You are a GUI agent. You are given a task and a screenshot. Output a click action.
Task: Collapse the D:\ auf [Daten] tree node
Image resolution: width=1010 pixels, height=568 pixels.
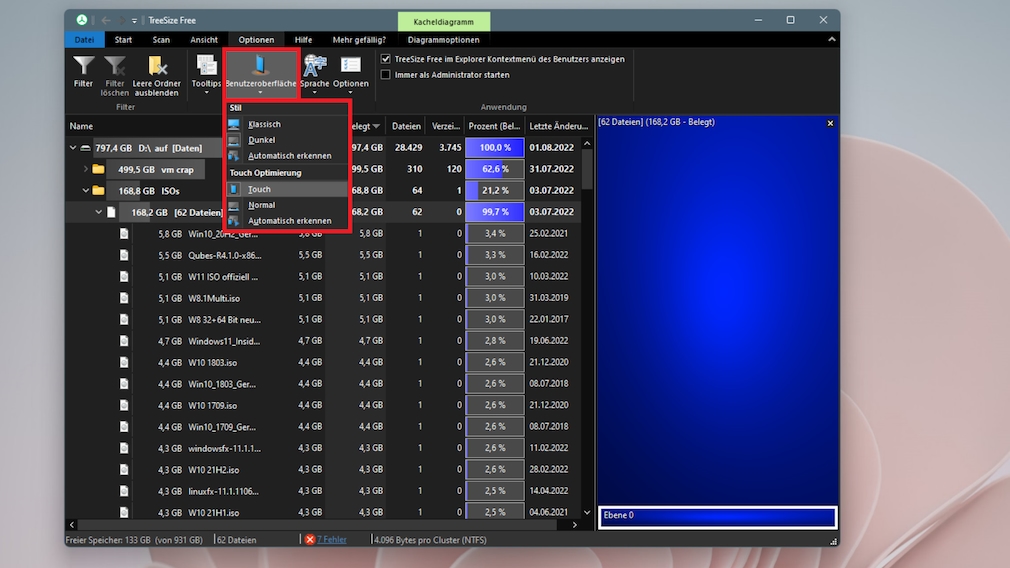(73, 148)
